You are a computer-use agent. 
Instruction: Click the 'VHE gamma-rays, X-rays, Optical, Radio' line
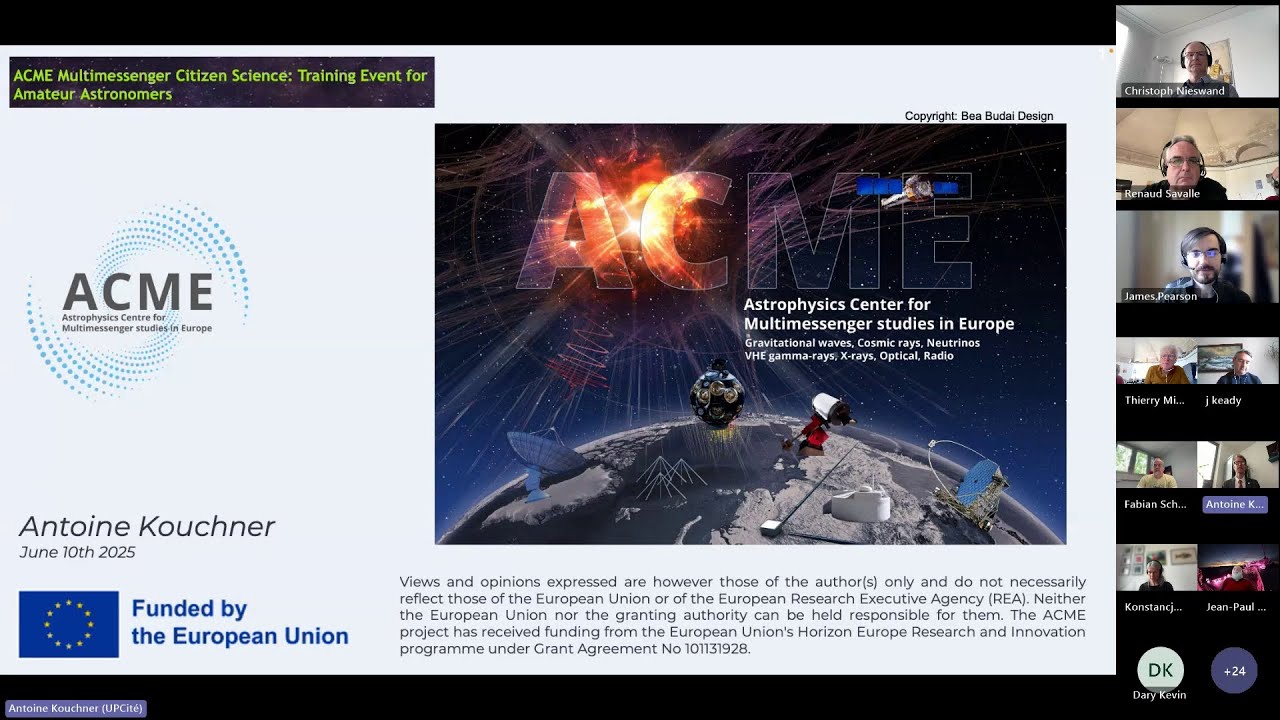[x=848, y=356]
